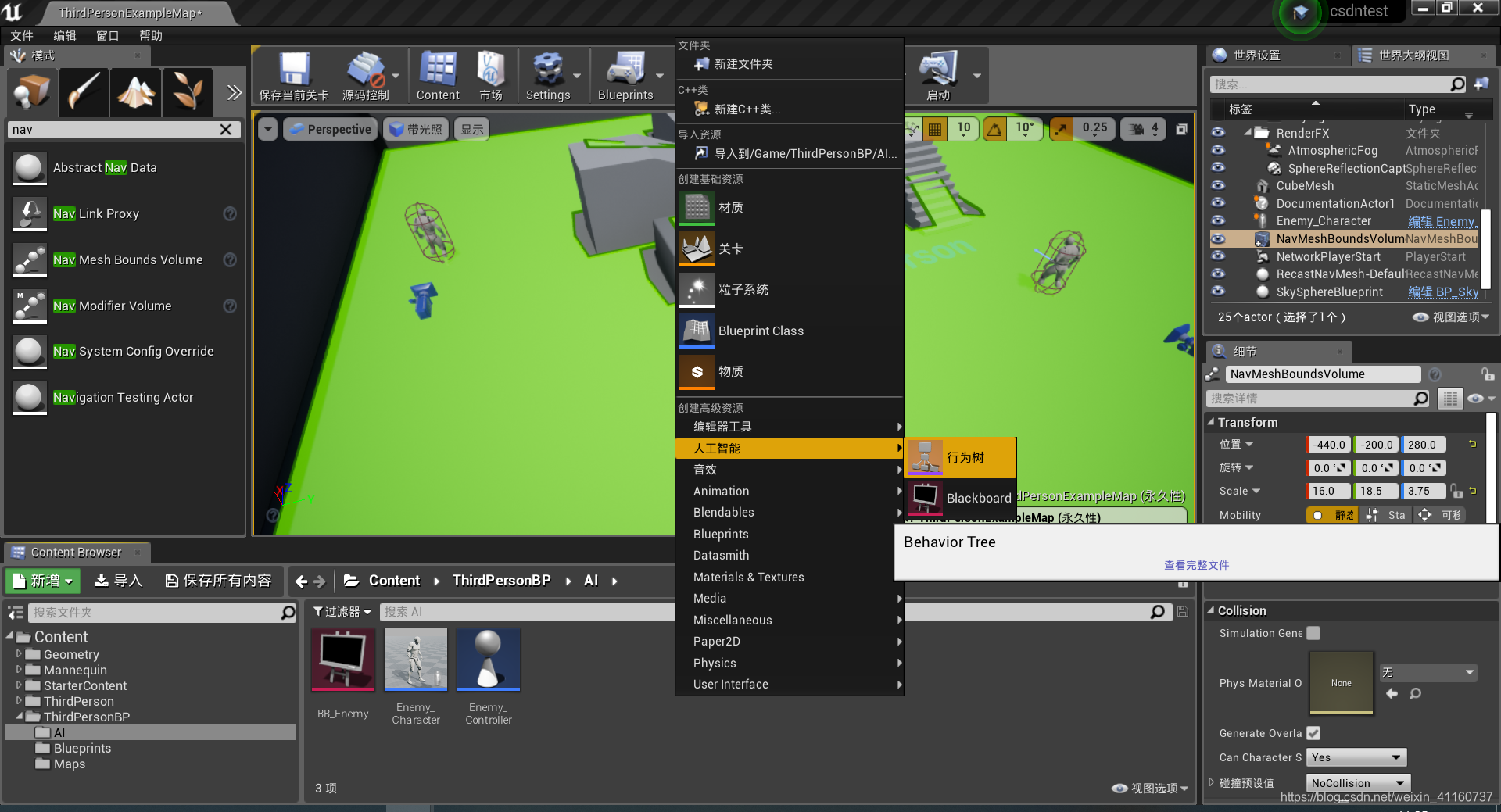The width and height of the screenshot is (1501, 812).
Task: Select the Place mode cube icon
Action: [x=32, y=92]
